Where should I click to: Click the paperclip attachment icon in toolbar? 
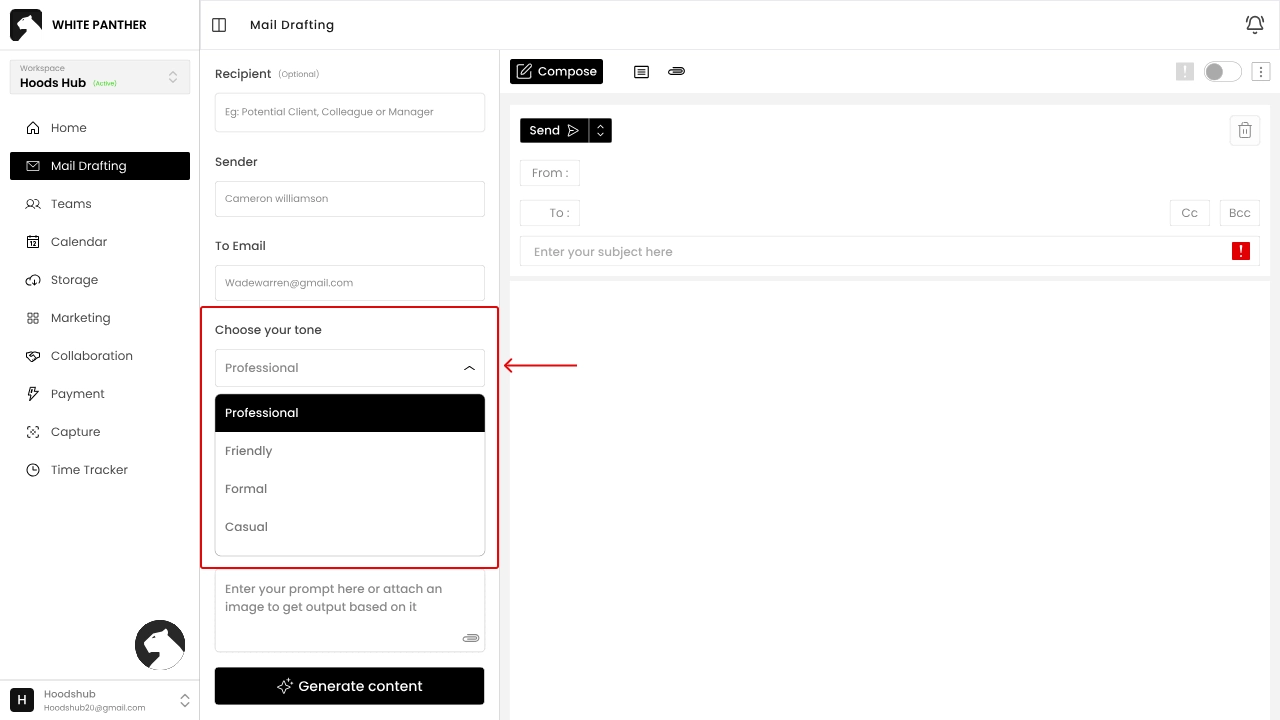676,72
